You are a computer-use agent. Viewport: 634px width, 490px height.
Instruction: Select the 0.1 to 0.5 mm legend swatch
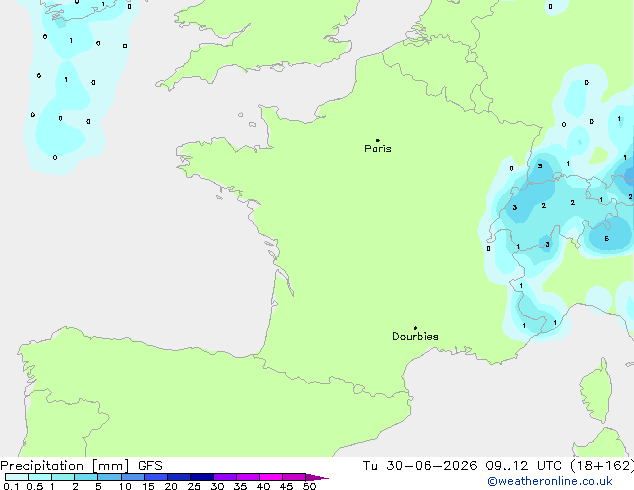(17, 477)
